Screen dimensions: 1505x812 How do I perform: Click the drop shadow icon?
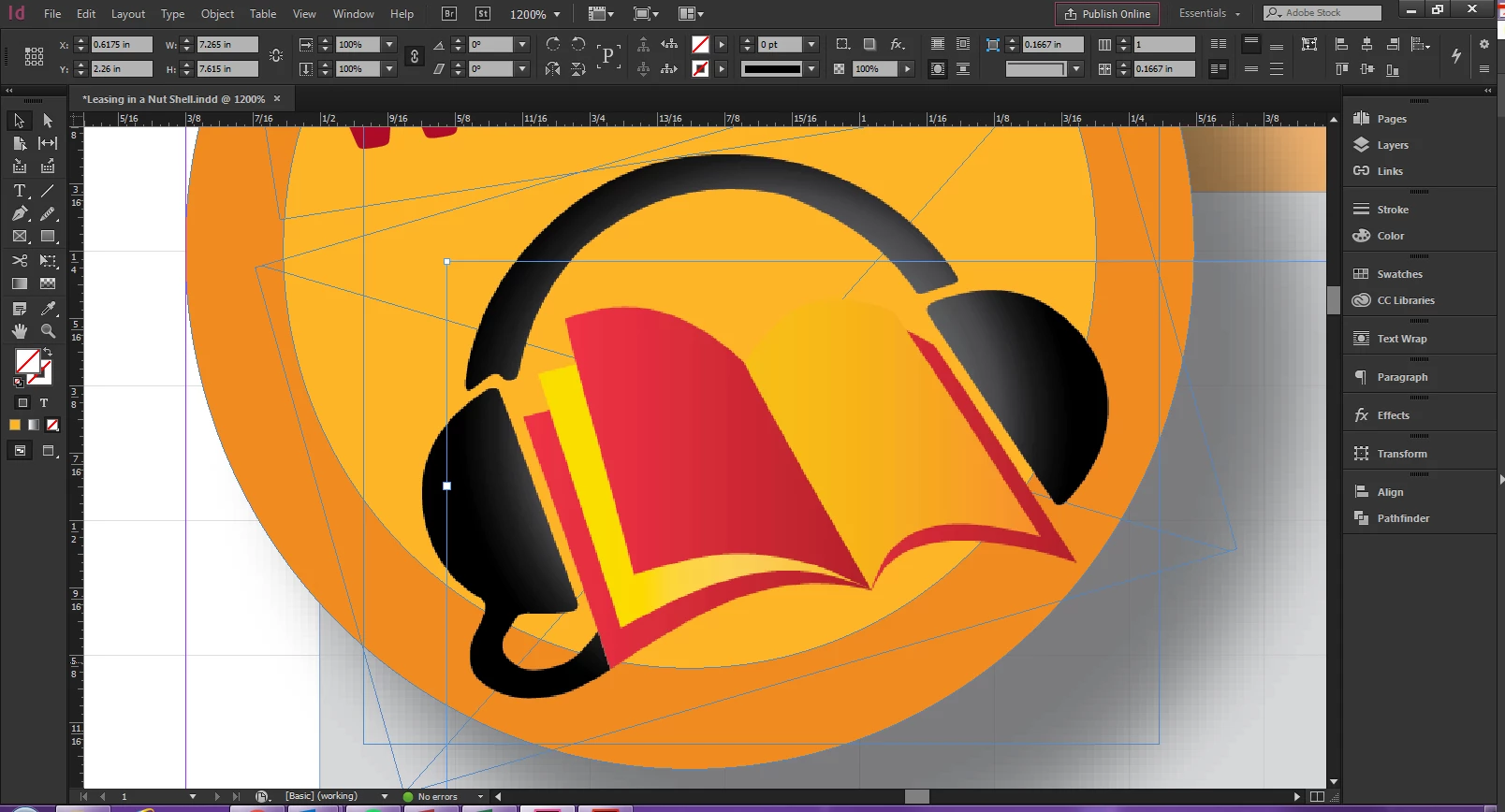(869, 44)
